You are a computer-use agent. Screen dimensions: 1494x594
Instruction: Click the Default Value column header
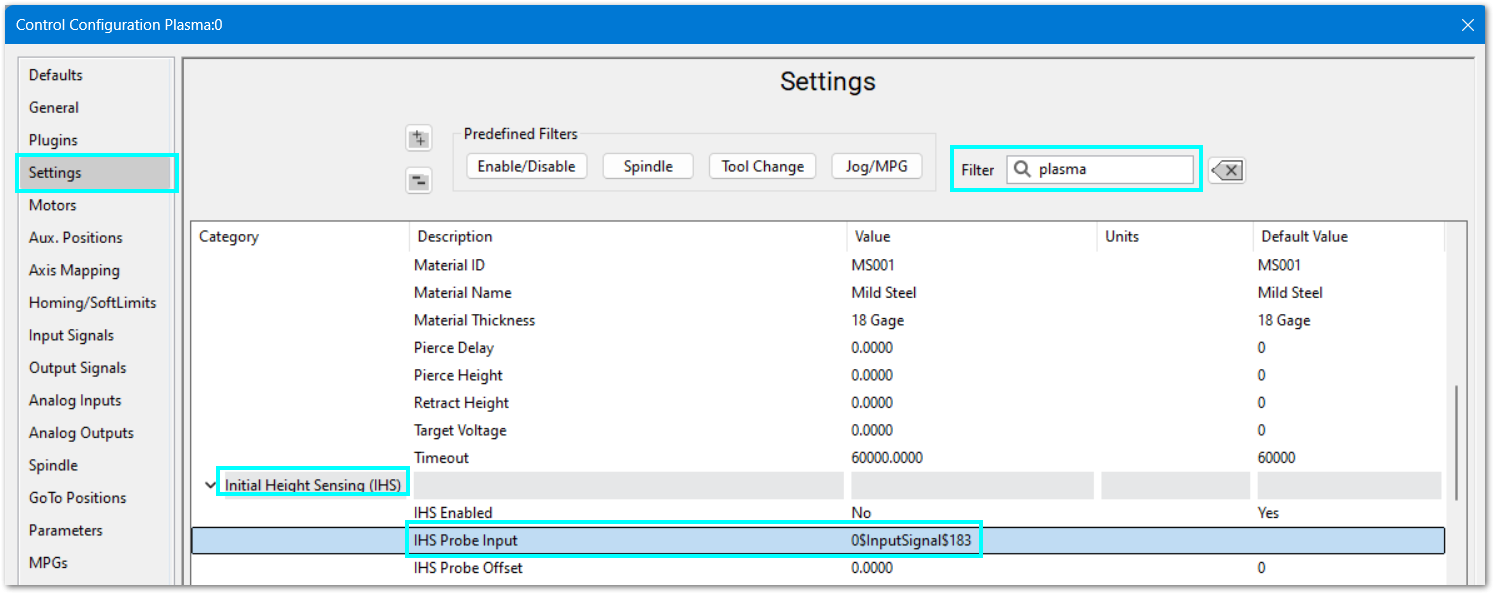pos(1349,237)
